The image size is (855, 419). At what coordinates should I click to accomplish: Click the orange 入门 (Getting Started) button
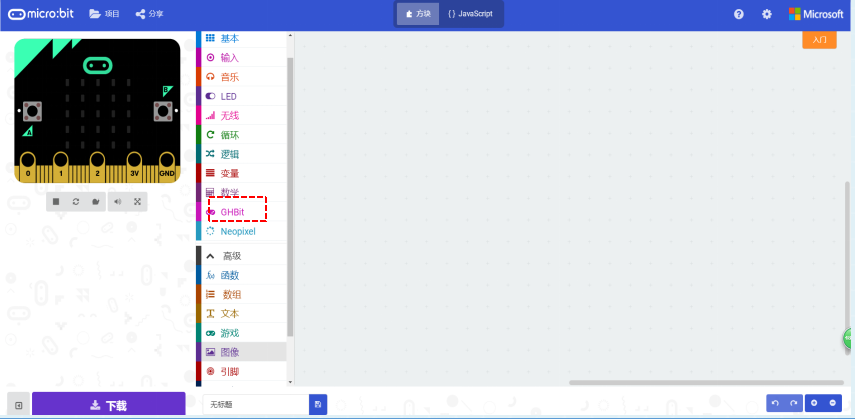pyautogui.click(x=819, y=40)
